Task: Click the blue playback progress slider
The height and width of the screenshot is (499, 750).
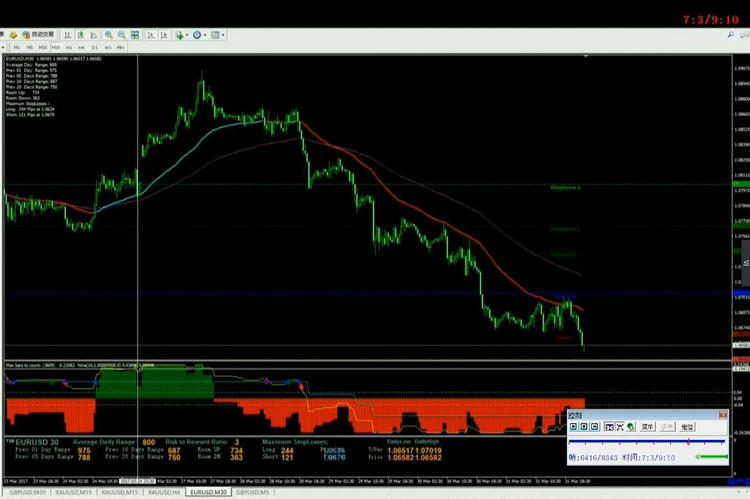Action: pos(646,441)
